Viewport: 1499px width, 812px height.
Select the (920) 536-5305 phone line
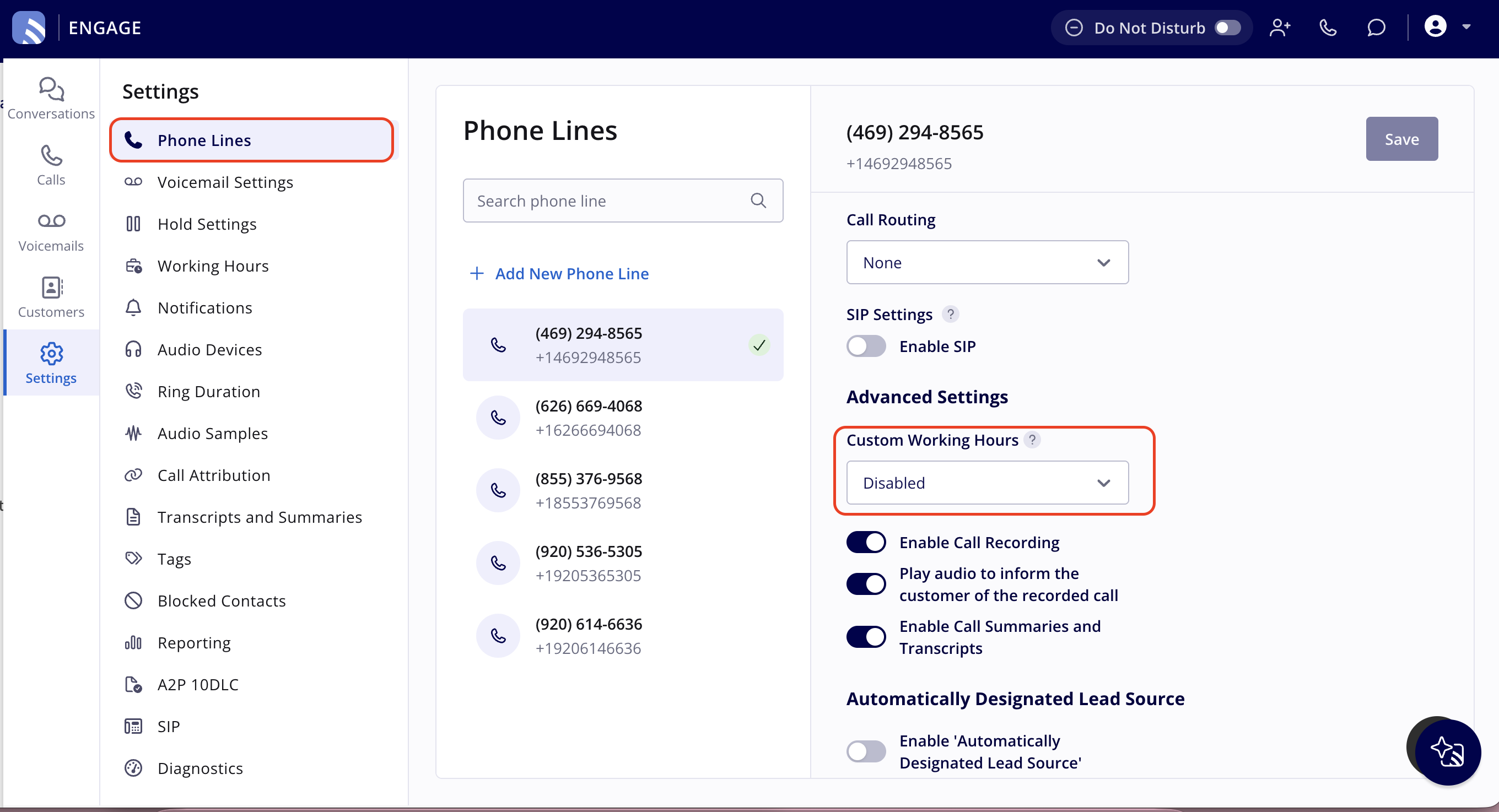(x=623, y=563)
